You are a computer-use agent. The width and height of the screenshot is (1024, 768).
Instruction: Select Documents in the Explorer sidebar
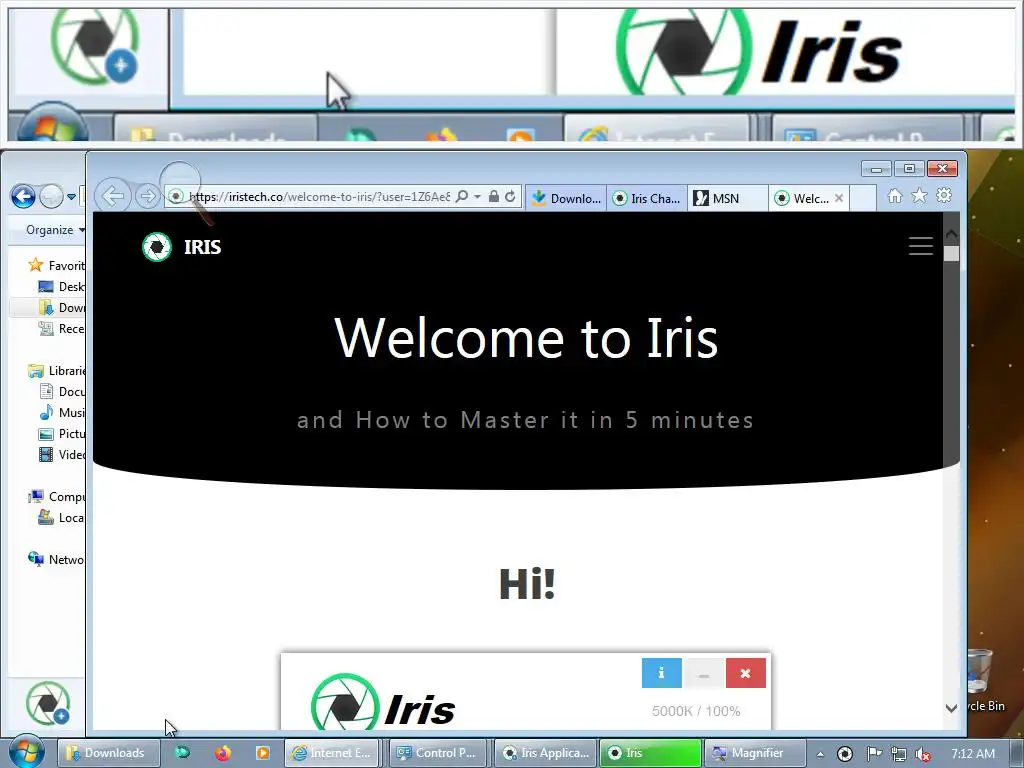click(x=62, y=392)
